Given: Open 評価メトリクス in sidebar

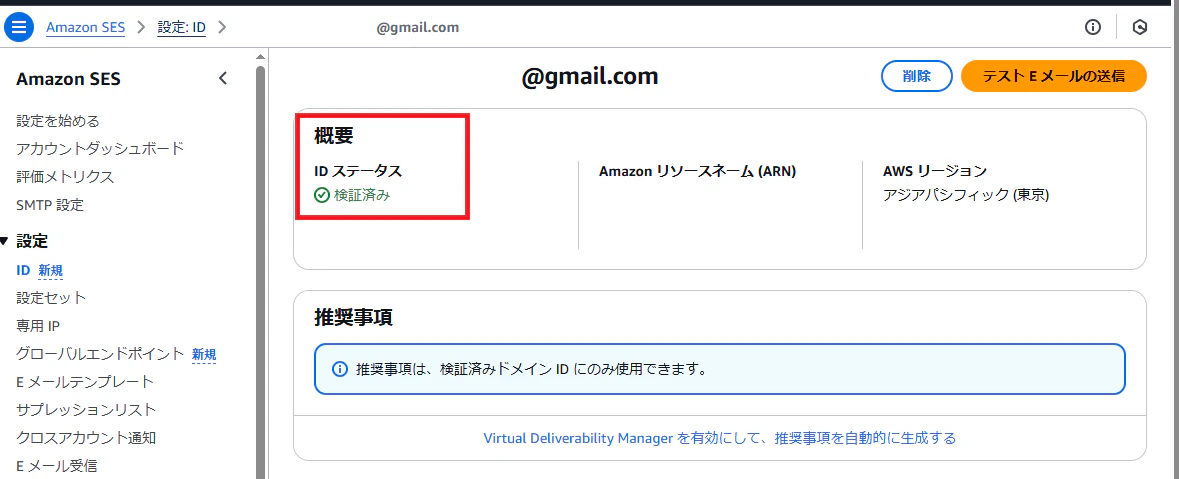Looking at the screenshot, I should pyautogui.click(x=65, y=177).
